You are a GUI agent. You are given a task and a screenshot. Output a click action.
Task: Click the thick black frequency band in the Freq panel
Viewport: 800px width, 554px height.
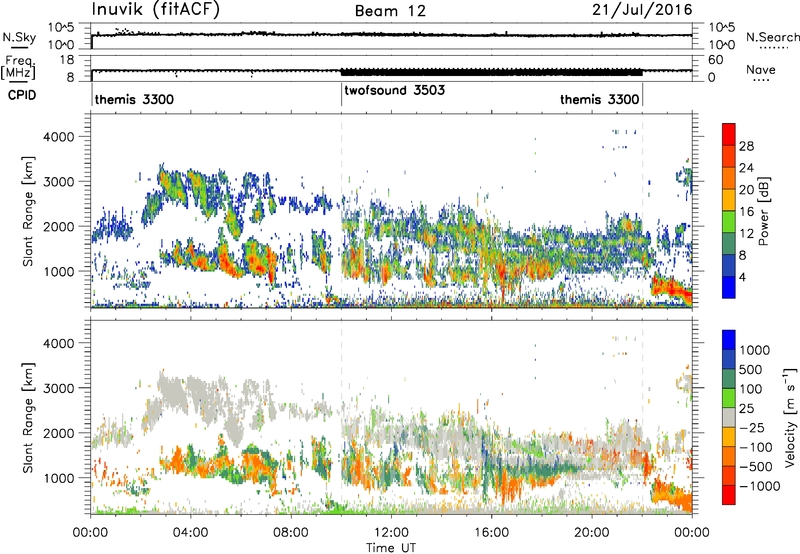[x=491, y=72]
